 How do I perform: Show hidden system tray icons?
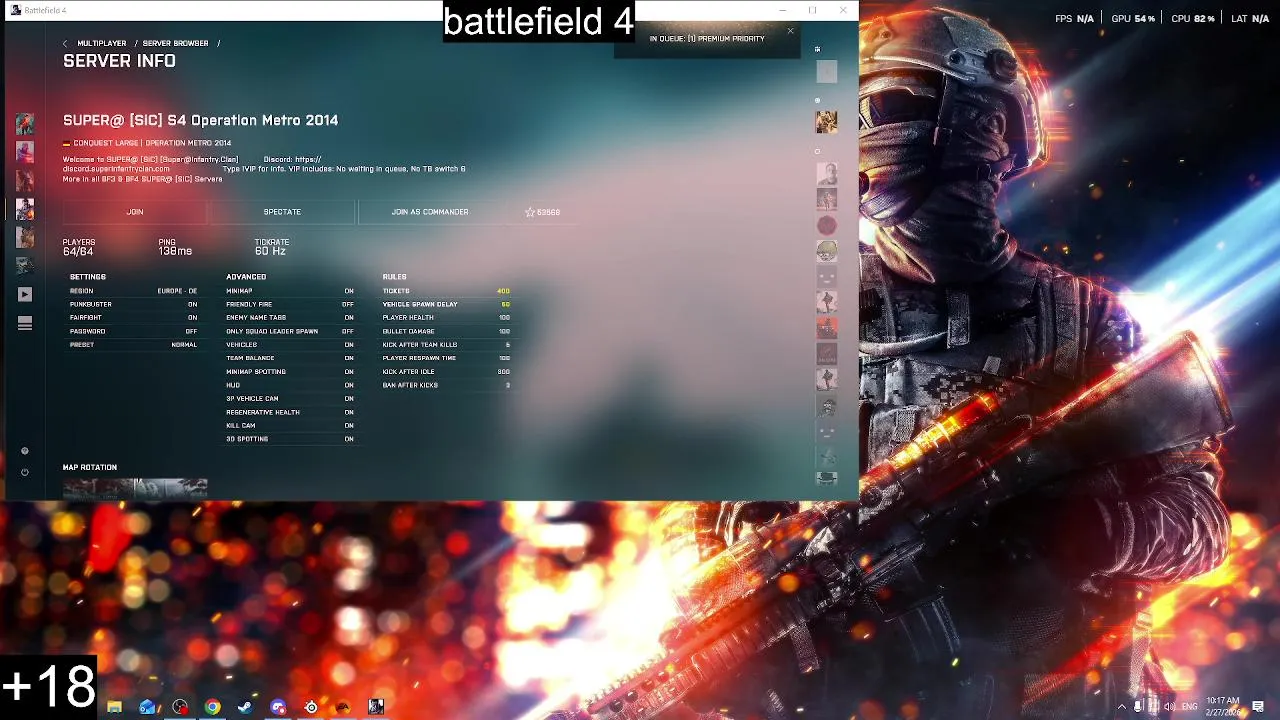[x=1121, y=707]
